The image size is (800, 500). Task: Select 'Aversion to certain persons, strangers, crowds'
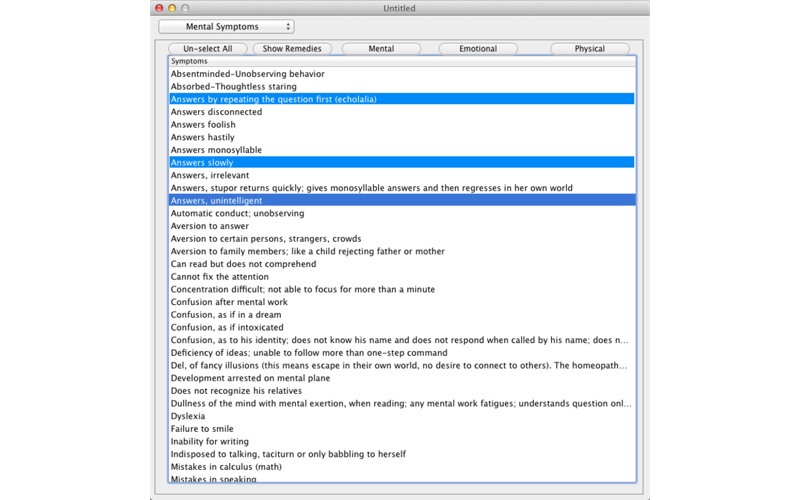[x=402, y=238]
